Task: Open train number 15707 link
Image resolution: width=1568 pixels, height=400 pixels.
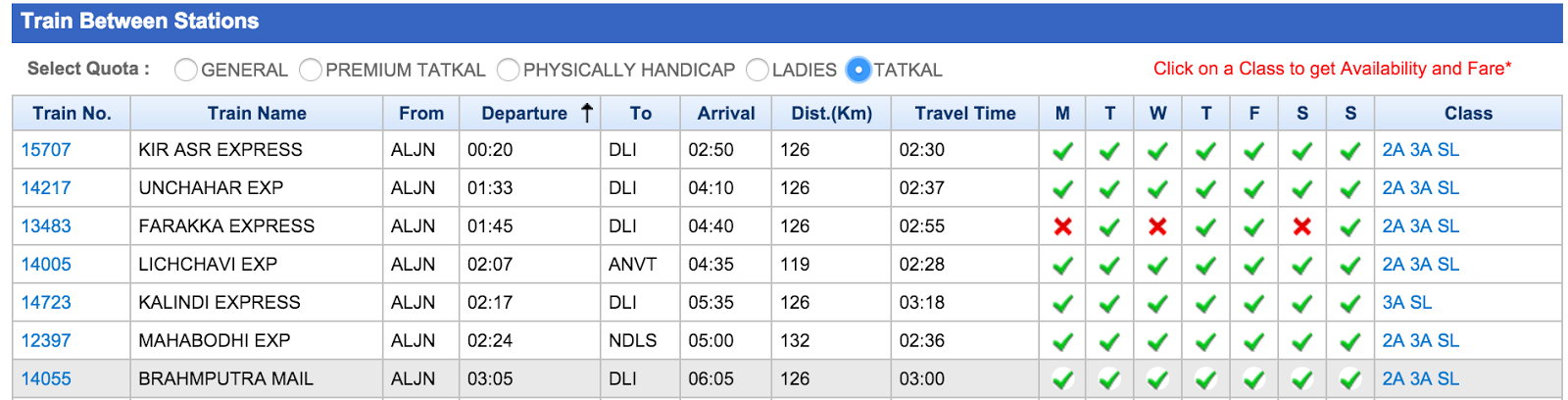Action: coord(46,150)
